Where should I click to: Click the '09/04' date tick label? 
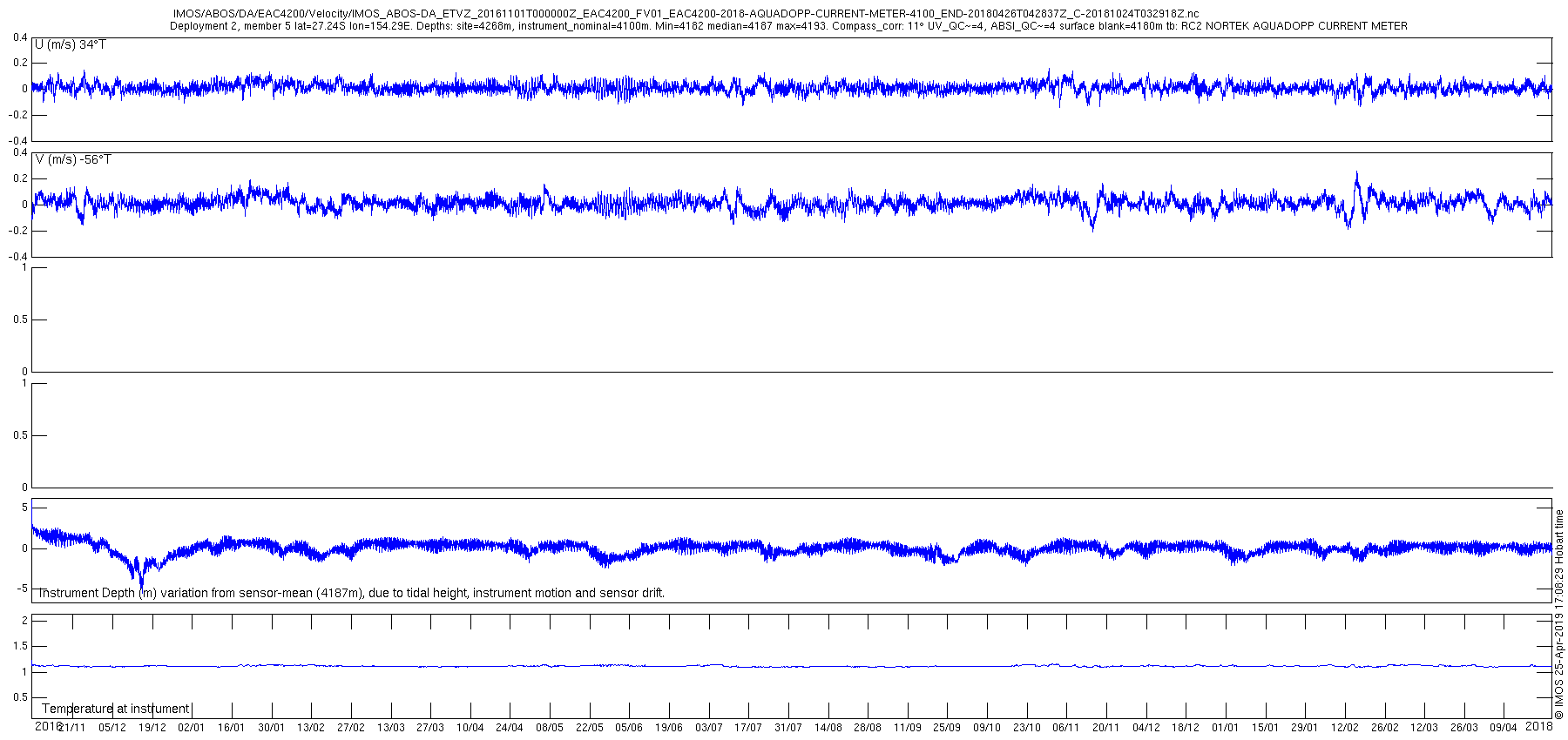click(1504, 728)
